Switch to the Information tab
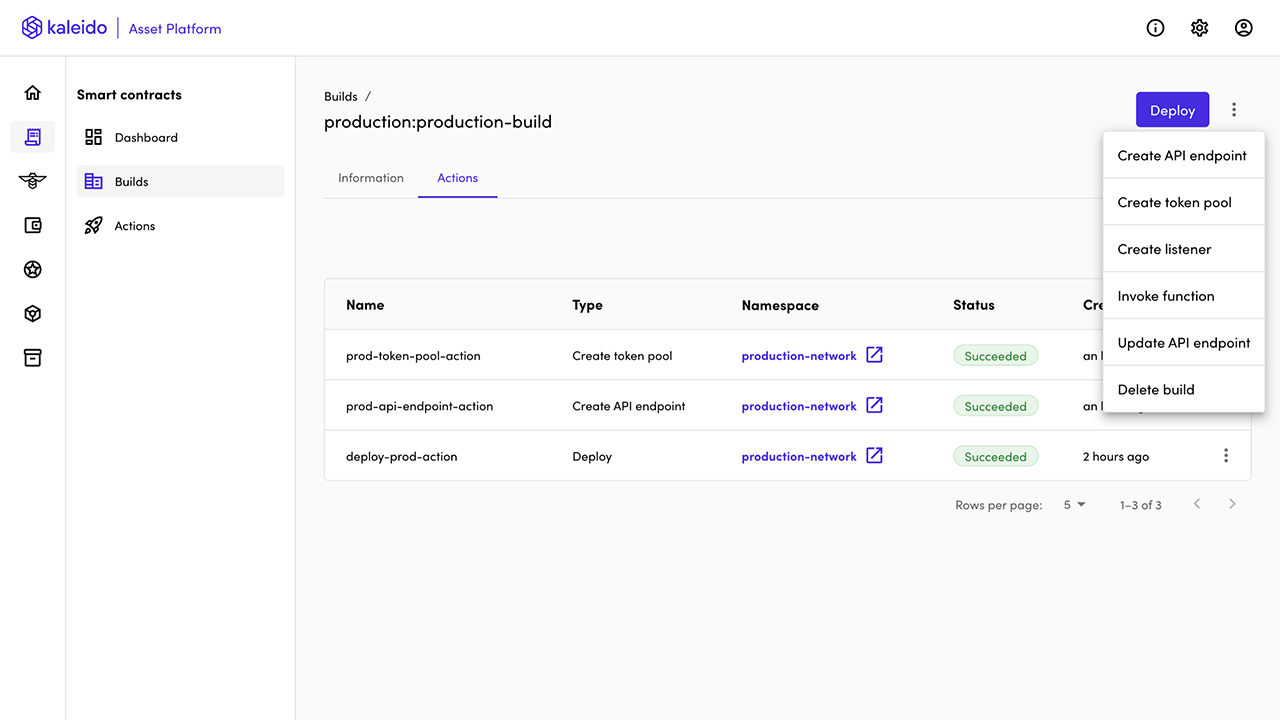 (371, 178)
